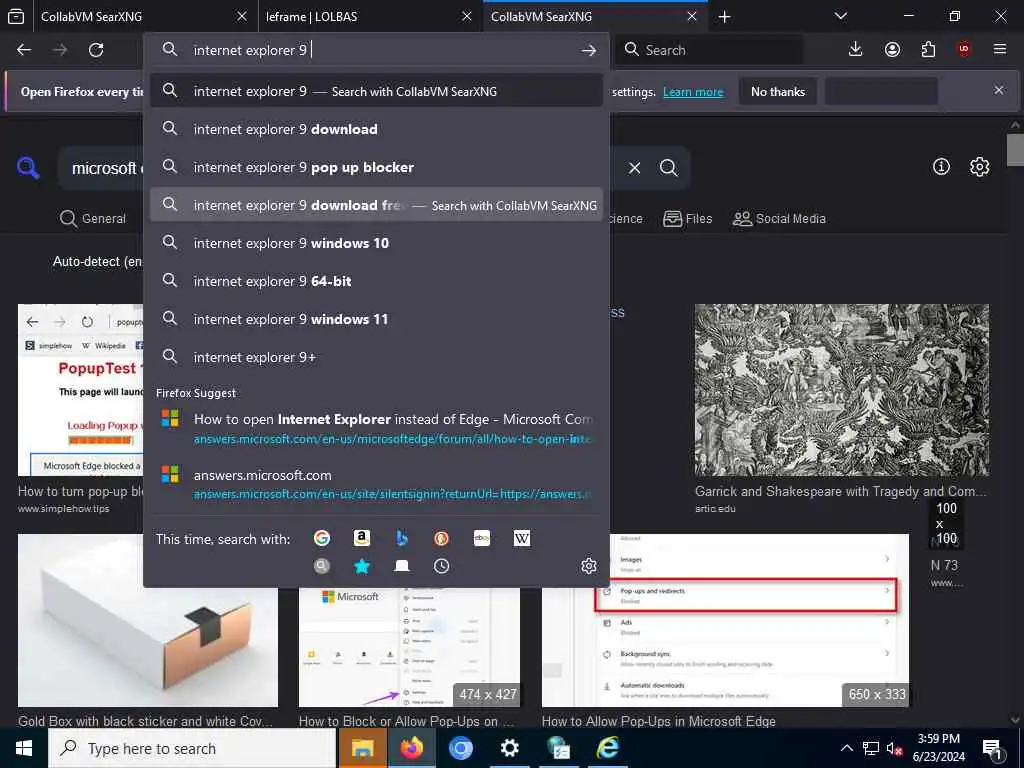The width and height of the screenshot is (1024, 768).
Task: Open File Explorer from the taskbar
Action: click(x=362, y=748)
